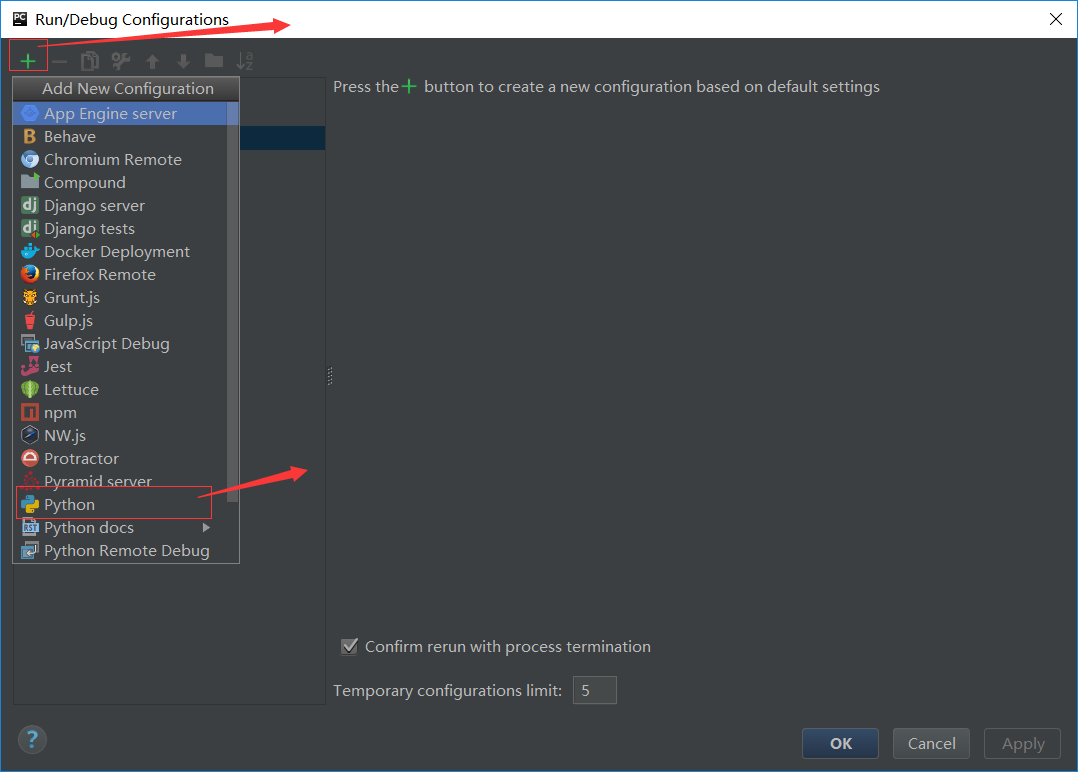This screenshot has height=772, width=1078.
Task: Click the Temporary configurations limit field
Action: coord(595,690)
